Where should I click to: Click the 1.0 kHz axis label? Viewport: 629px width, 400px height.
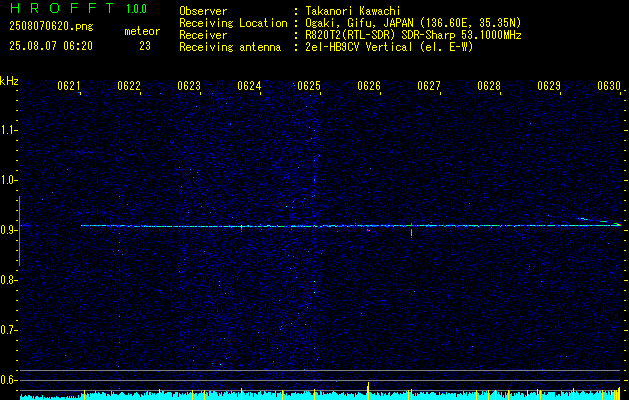pyautogui.click(x=8, y=180)
